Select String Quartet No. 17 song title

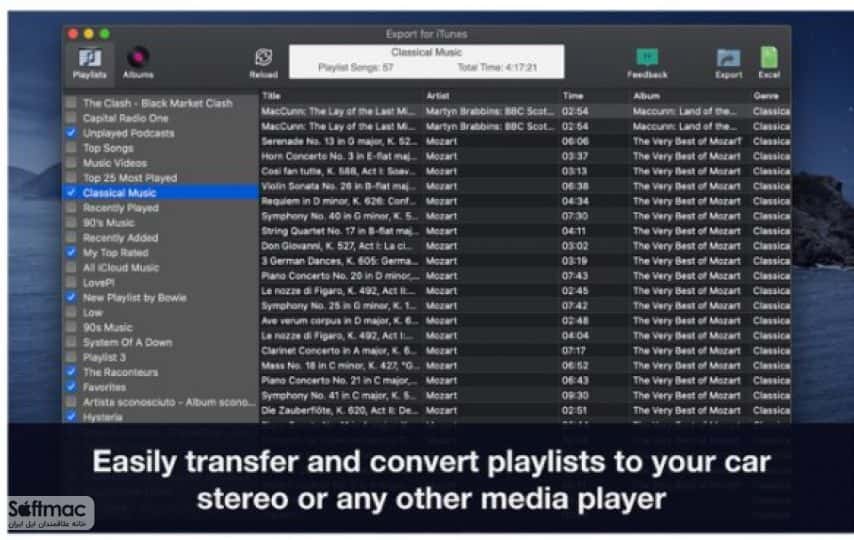click(x=339, y=231)
